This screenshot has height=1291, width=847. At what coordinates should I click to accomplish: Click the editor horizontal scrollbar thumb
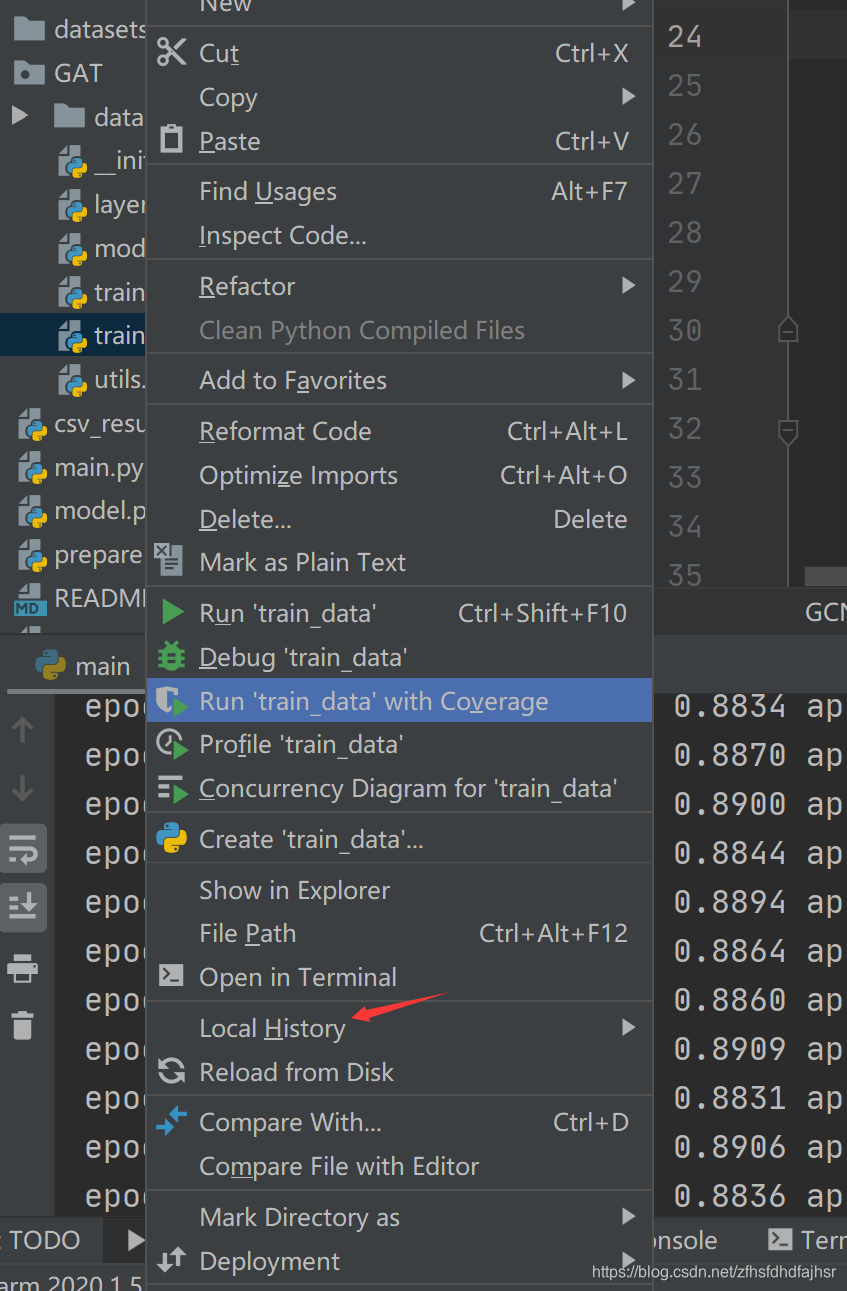point(825,577)
